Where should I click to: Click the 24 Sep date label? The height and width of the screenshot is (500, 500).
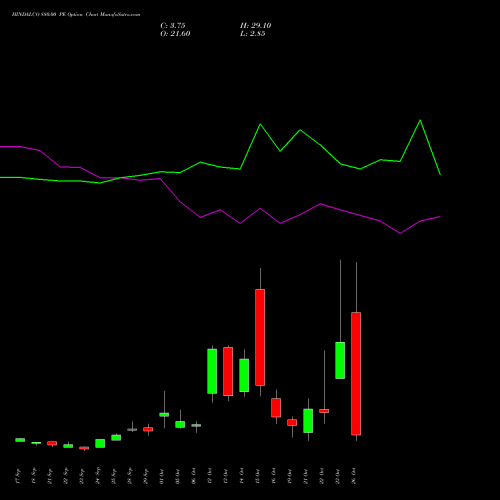98,476
